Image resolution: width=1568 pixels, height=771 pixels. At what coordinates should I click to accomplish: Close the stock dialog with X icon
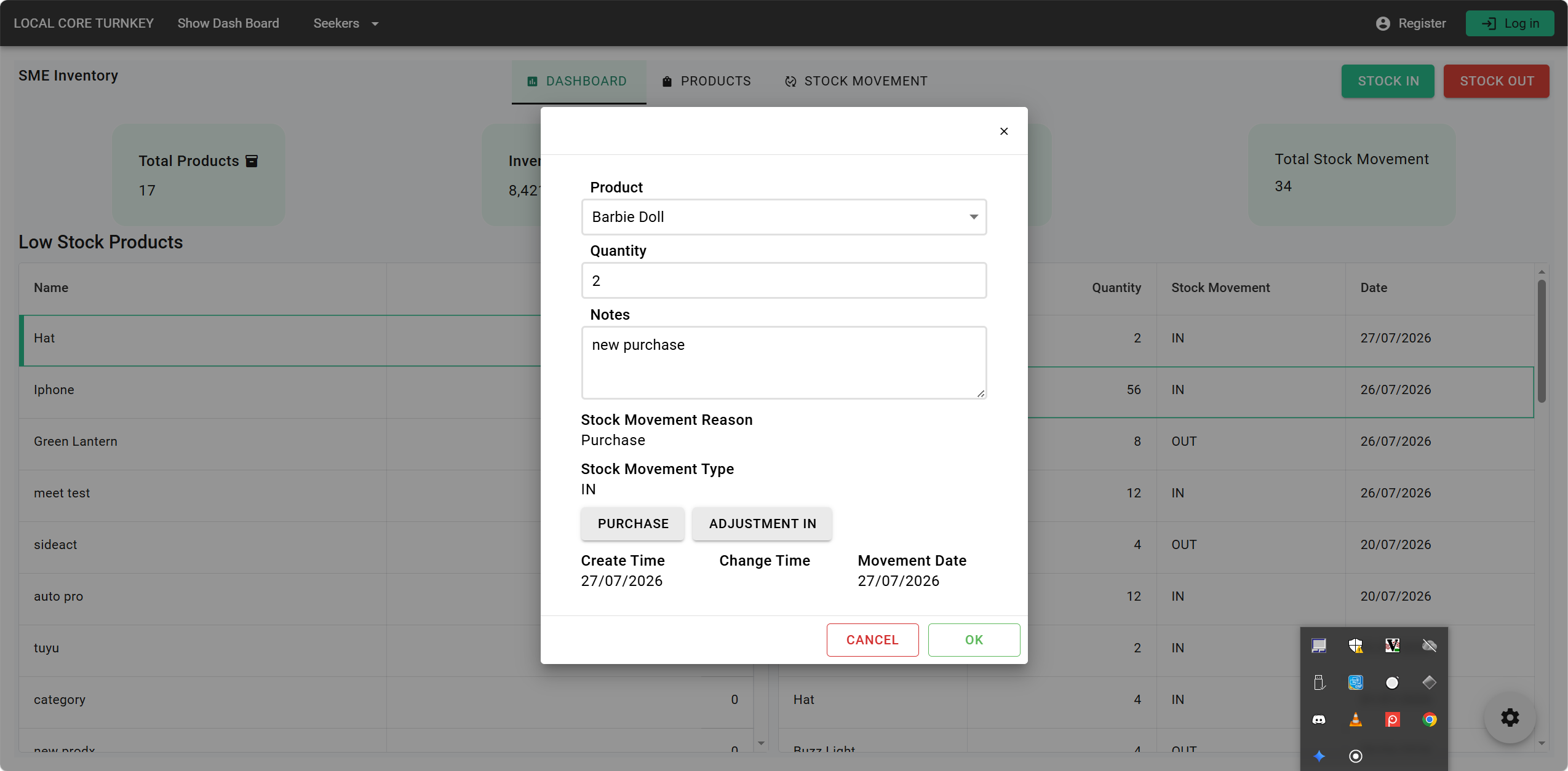[1004, 131]
